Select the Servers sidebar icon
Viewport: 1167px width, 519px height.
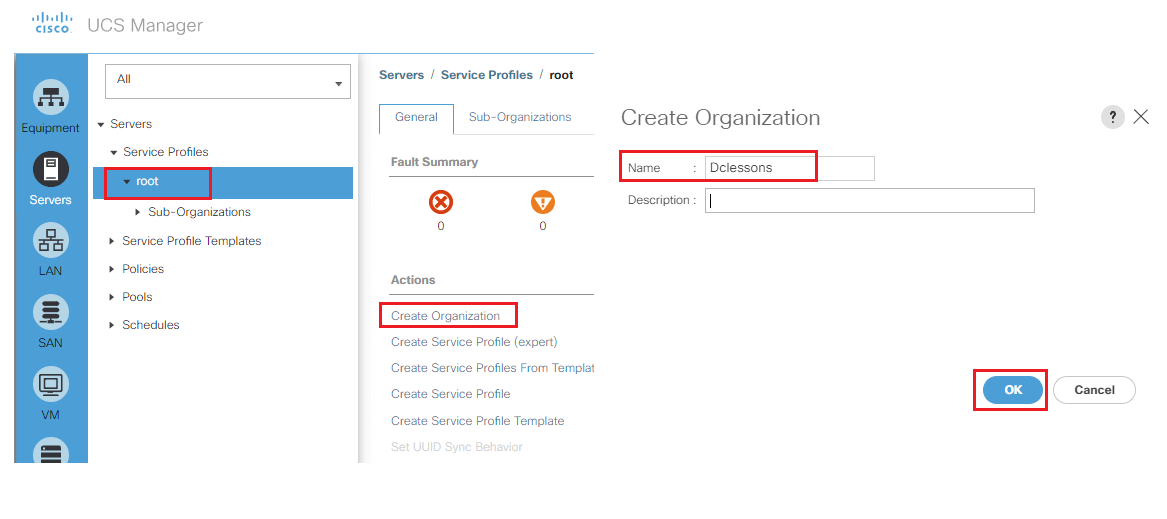click(51, 169)
